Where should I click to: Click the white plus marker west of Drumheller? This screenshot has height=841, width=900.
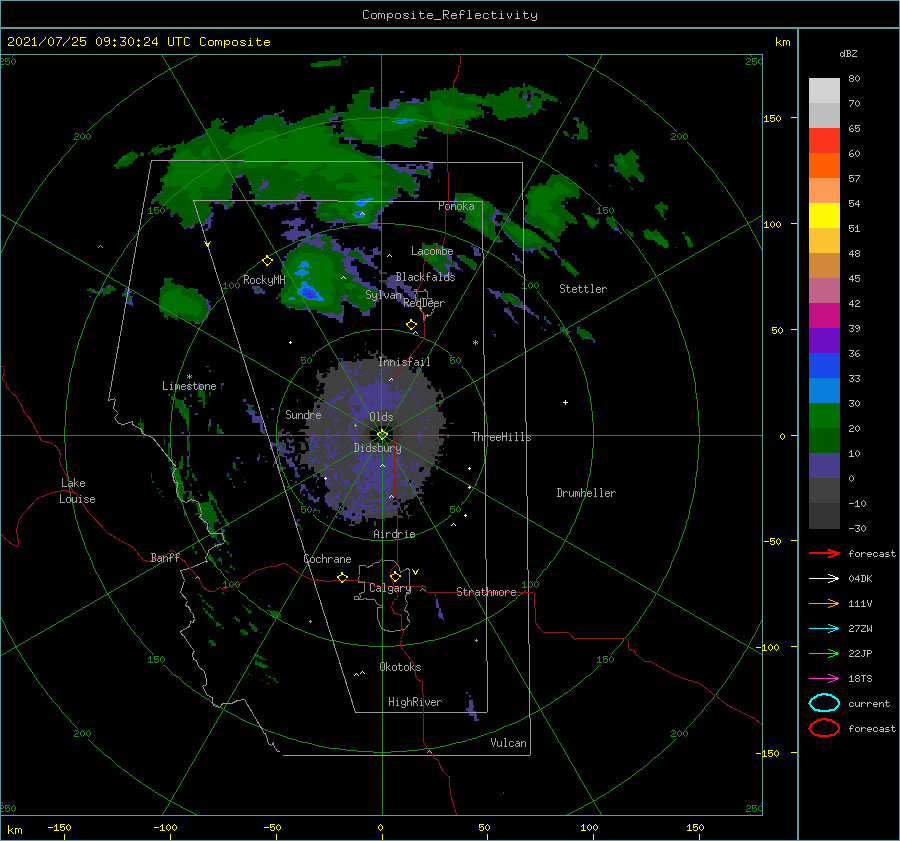tap(565, 402)
